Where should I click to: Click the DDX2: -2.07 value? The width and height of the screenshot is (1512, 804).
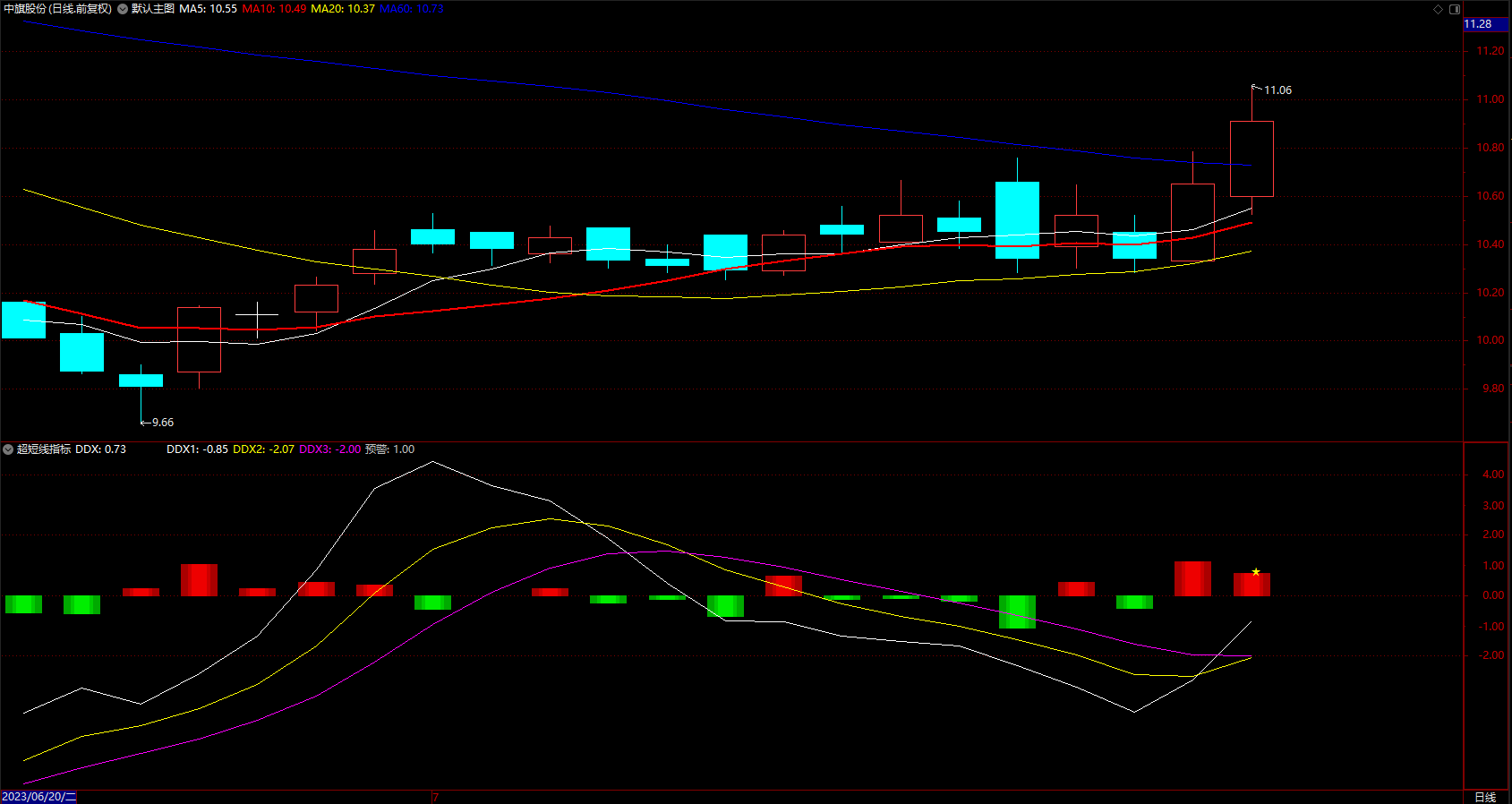(263, 449)
